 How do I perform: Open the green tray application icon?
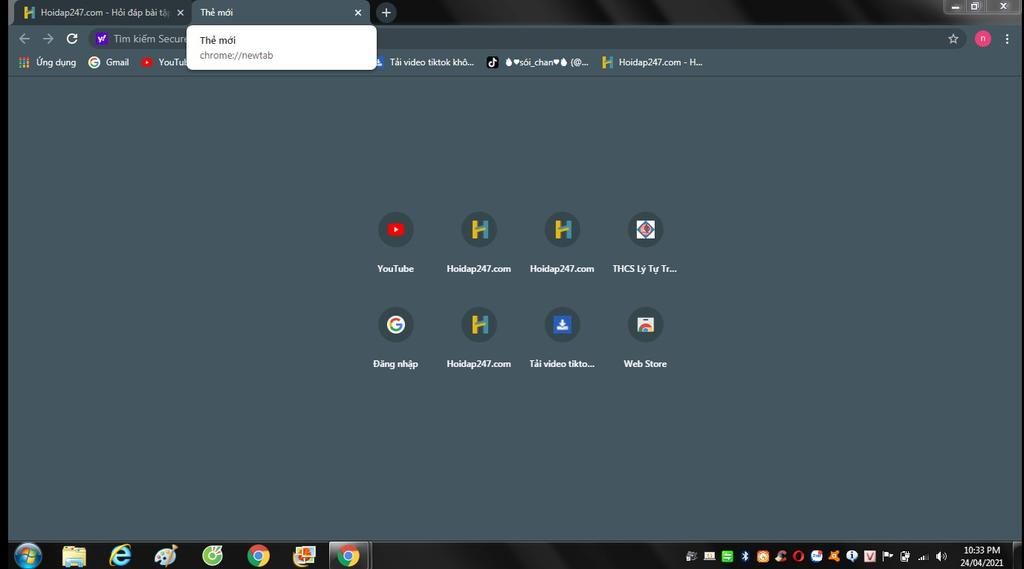[x=727, y=557]
